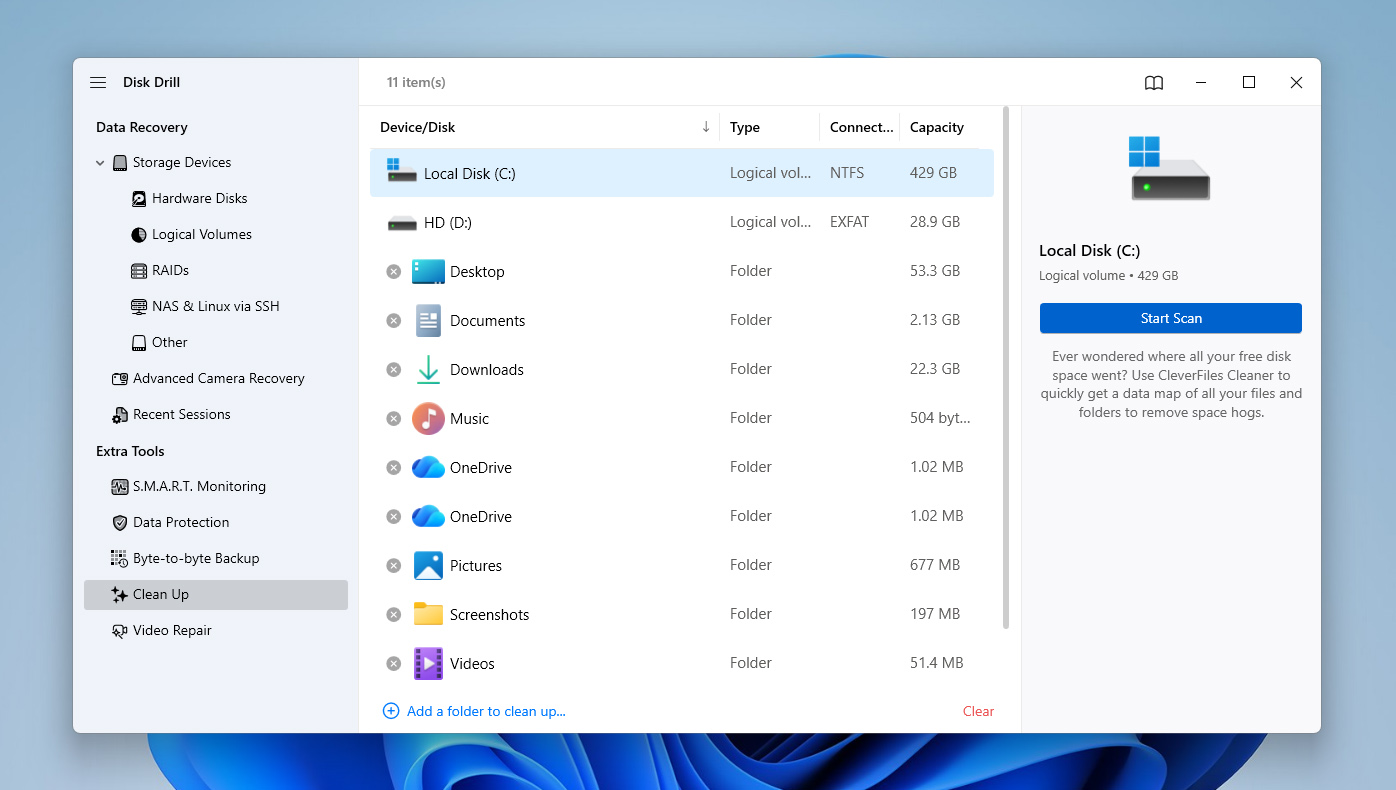Click the Music folder note icon
The height and width of the screenshot is (790, 1396).
coord(428,419)
